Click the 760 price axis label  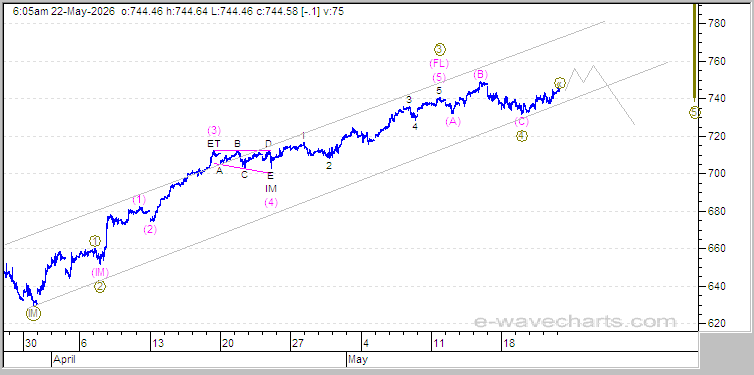(716, 61)
